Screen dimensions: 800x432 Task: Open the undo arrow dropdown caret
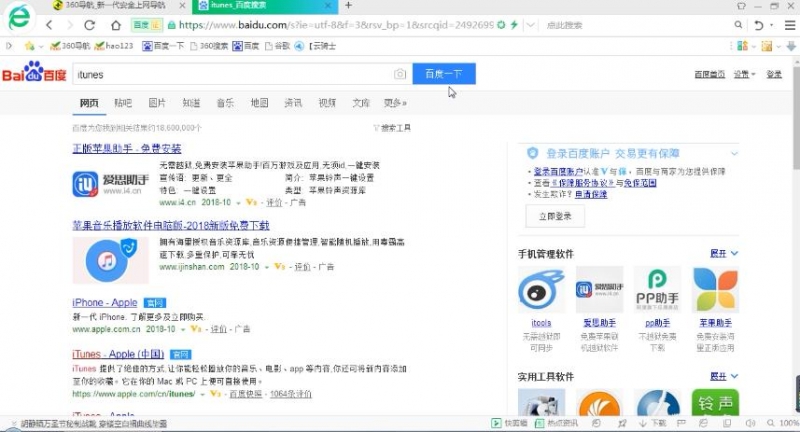(771, 25)
